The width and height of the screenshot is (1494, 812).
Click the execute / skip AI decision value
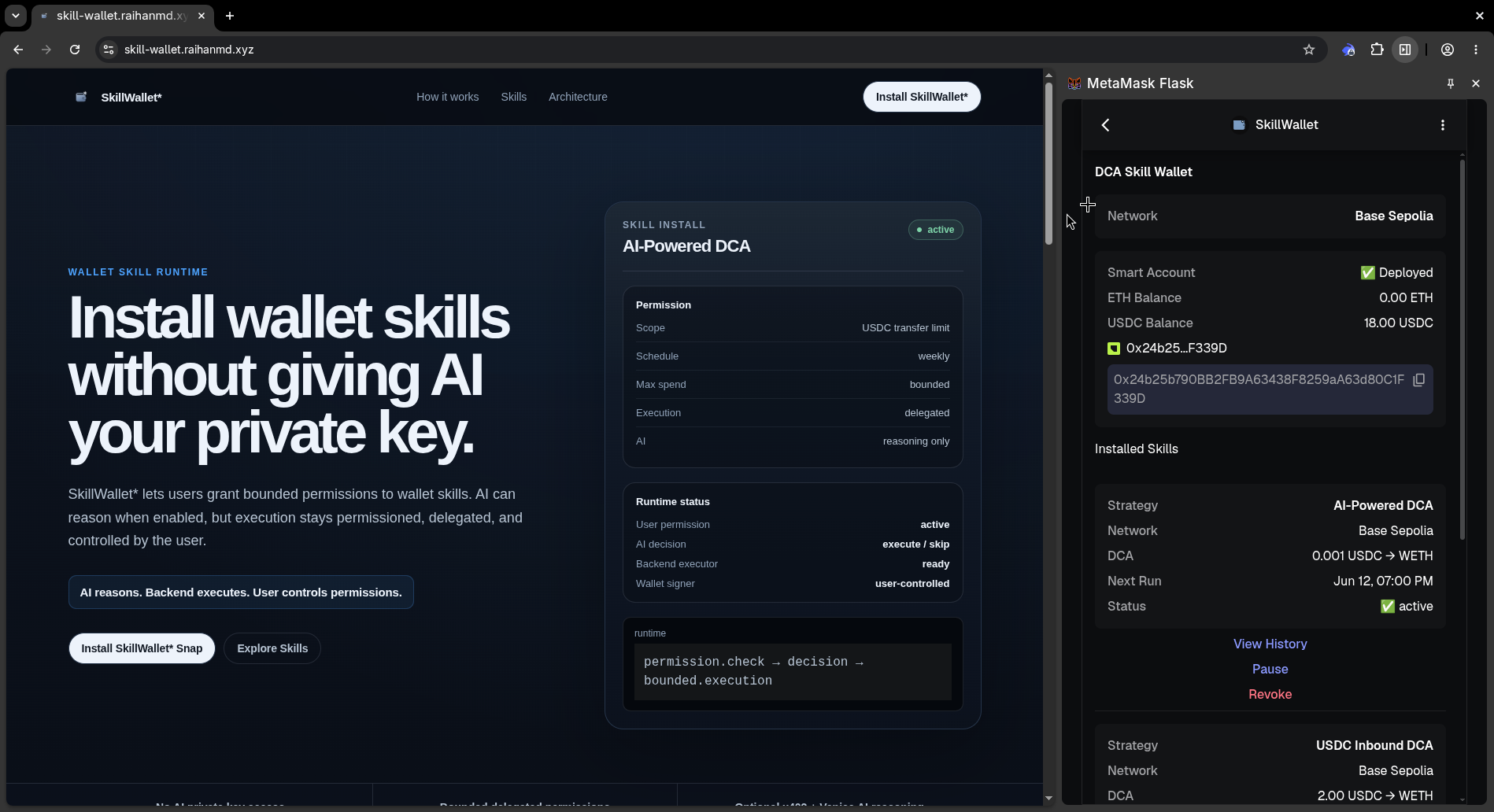(915, 544)
